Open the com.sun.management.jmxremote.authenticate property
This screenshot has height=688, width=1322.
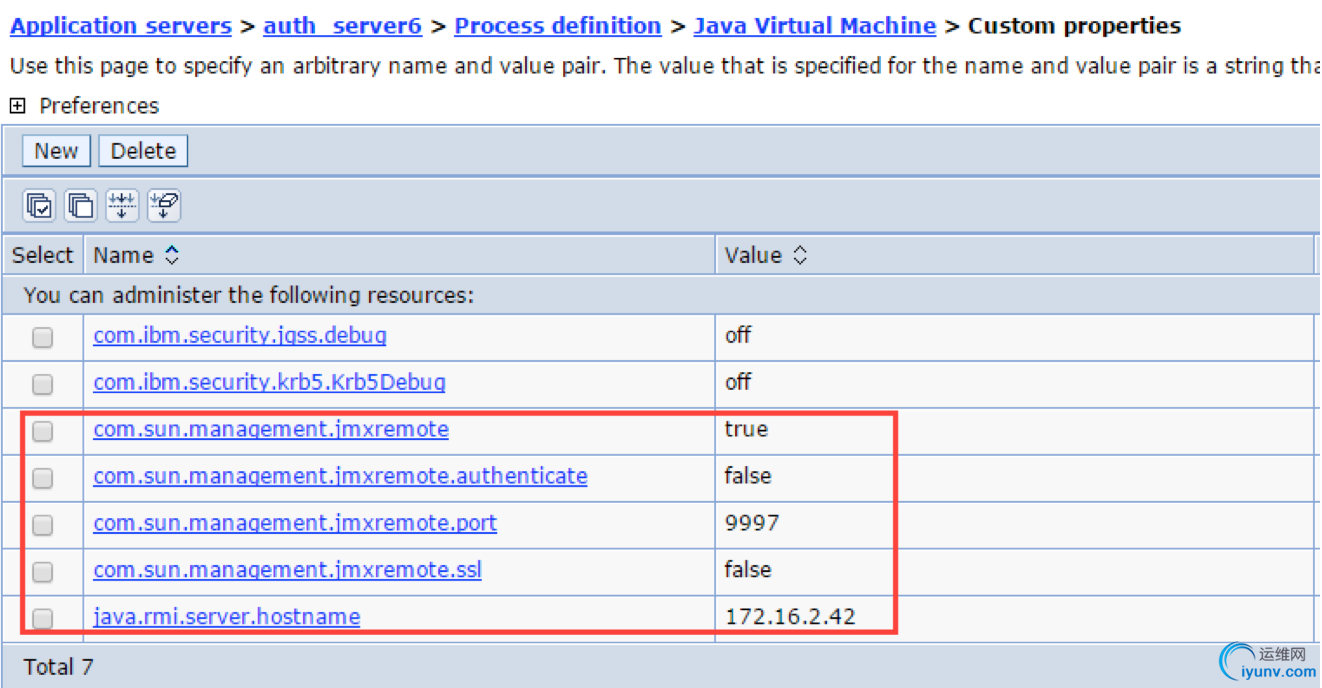click(340, 476)
